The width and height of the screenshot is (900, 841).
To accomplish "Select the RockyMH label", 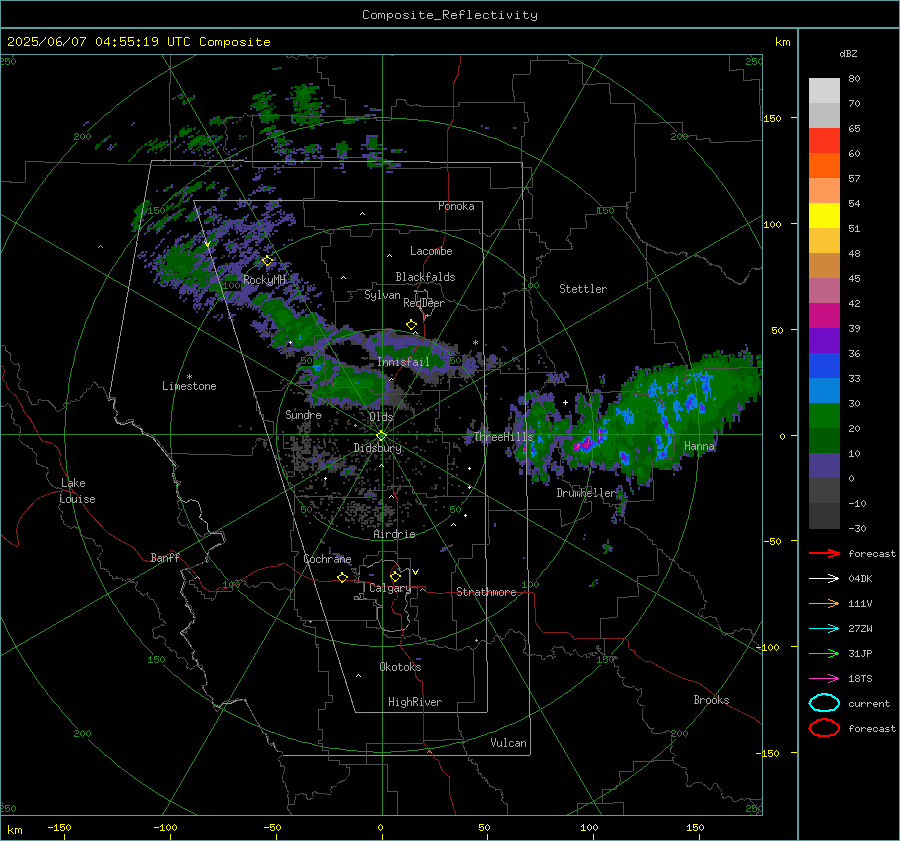I will pos(264,280).
